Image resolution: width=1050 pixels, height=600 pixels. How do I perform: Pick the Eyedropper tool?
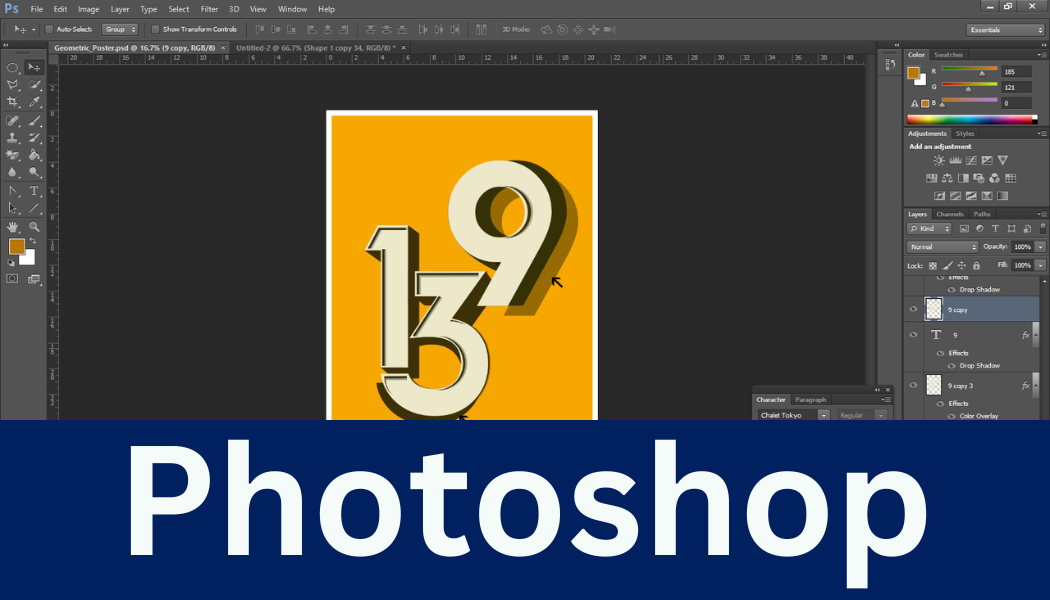tap(34, 102)
